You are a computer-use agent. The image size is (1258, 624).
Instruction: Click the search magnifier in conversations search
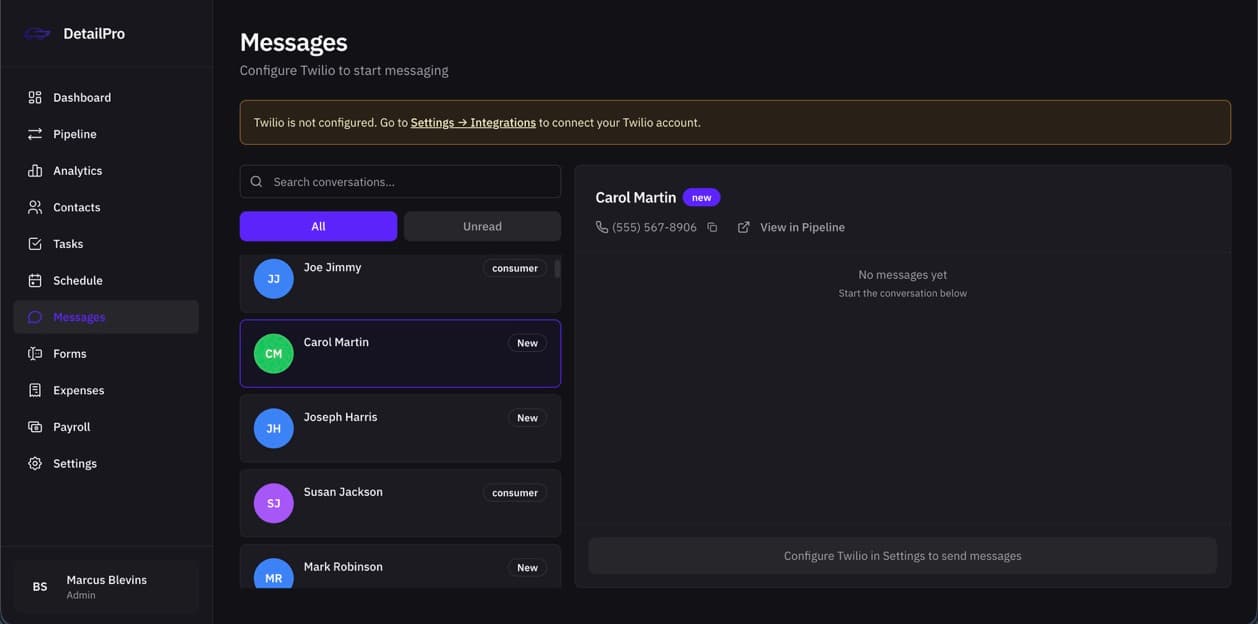tap(256, 181)
